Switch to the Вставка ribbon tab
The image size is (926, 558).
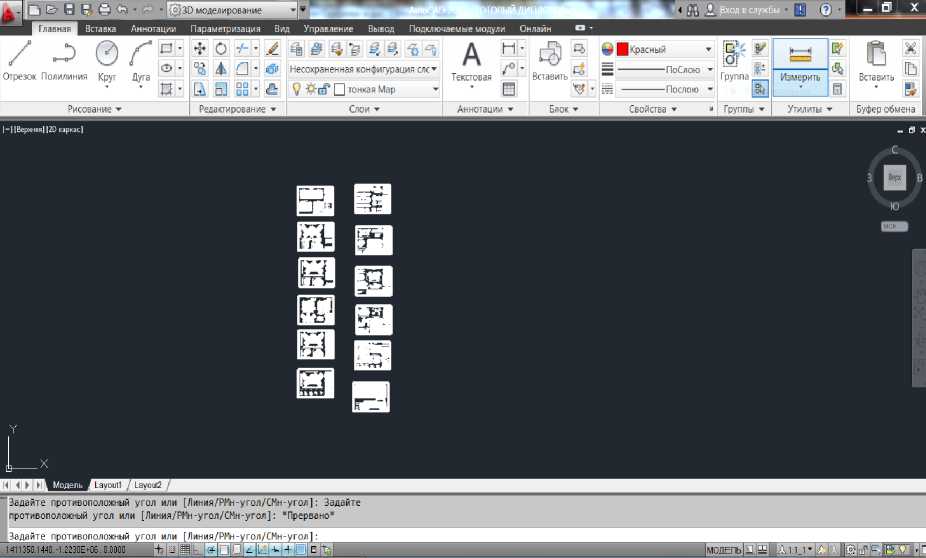coord(100,29)
